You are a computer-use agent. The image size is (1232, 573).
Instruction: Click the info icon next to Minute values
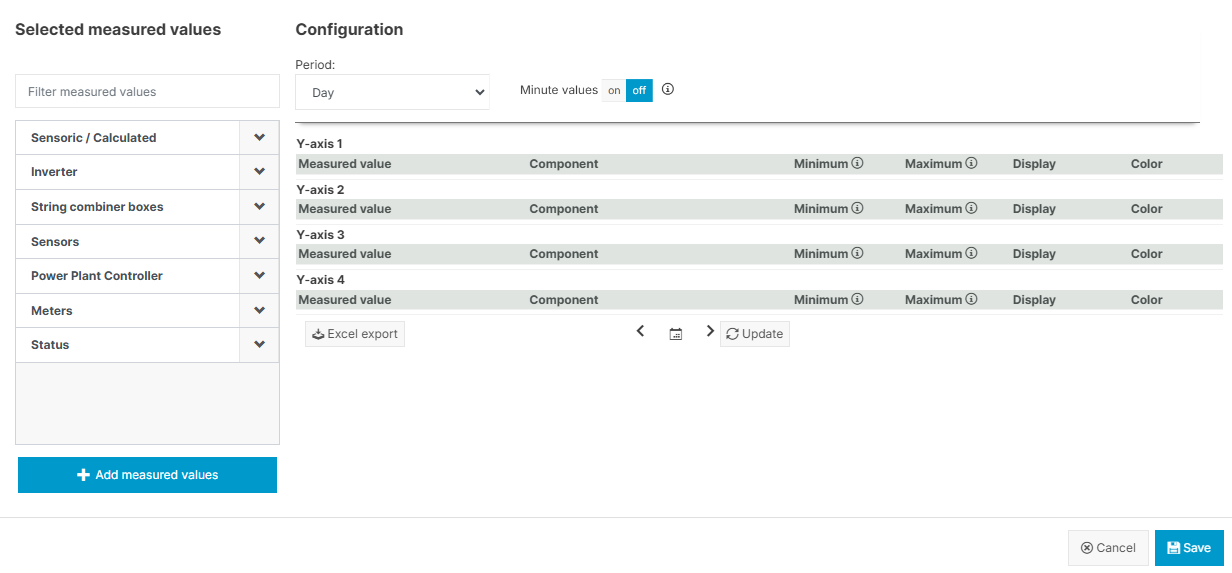tap(668, 89)
